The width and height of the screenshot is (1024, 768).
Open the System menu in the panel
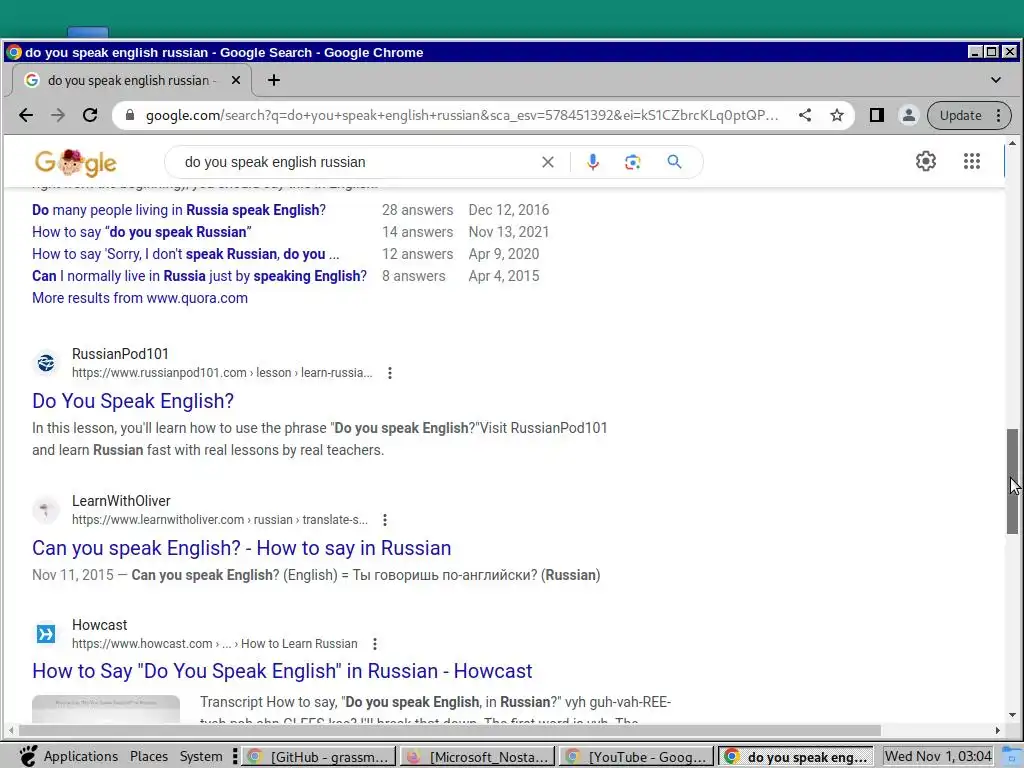pyautogui.click(x=201, y=756)
